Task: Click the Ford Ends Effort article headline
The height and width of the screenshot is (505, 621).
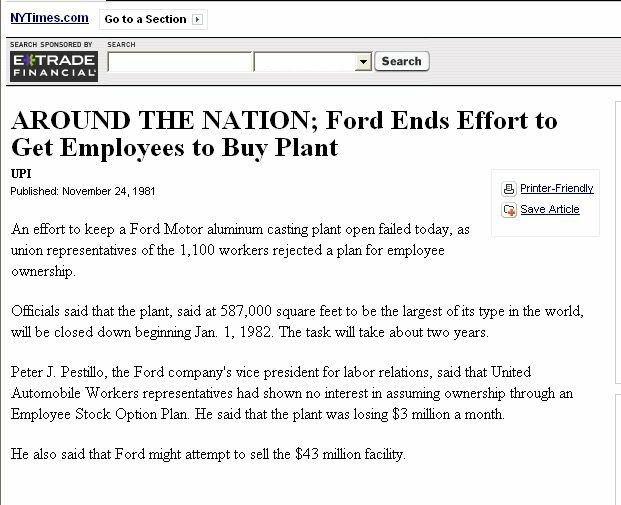Action: click(x=284, y=134)
